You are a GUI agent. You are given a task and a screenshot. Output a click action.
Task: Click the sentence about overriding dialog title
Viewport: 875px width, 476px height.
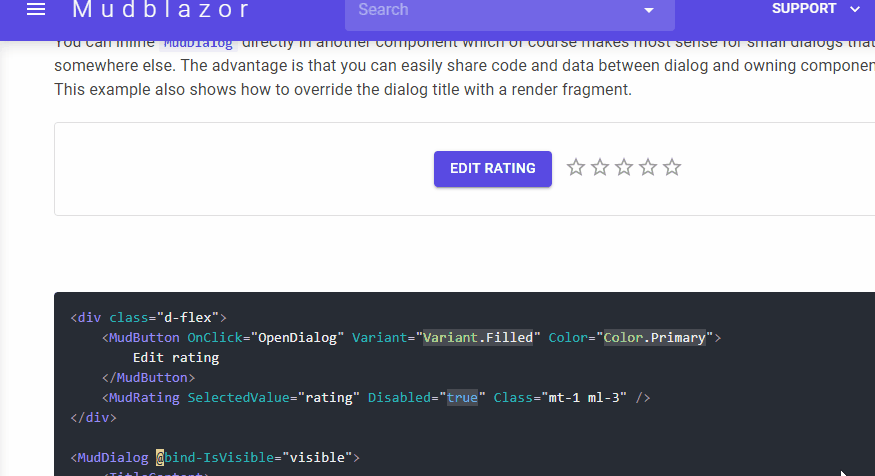click(343, 89)
